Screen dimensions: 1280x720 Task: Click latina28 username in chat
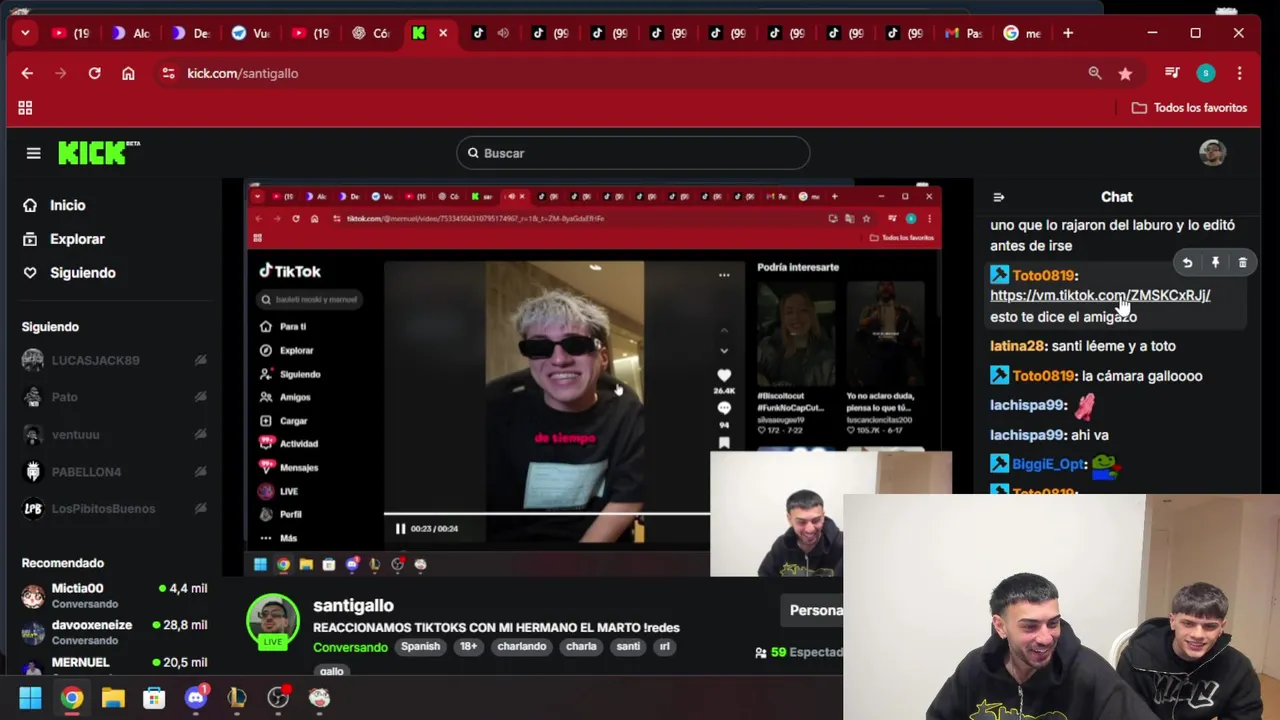[1017, 346]
